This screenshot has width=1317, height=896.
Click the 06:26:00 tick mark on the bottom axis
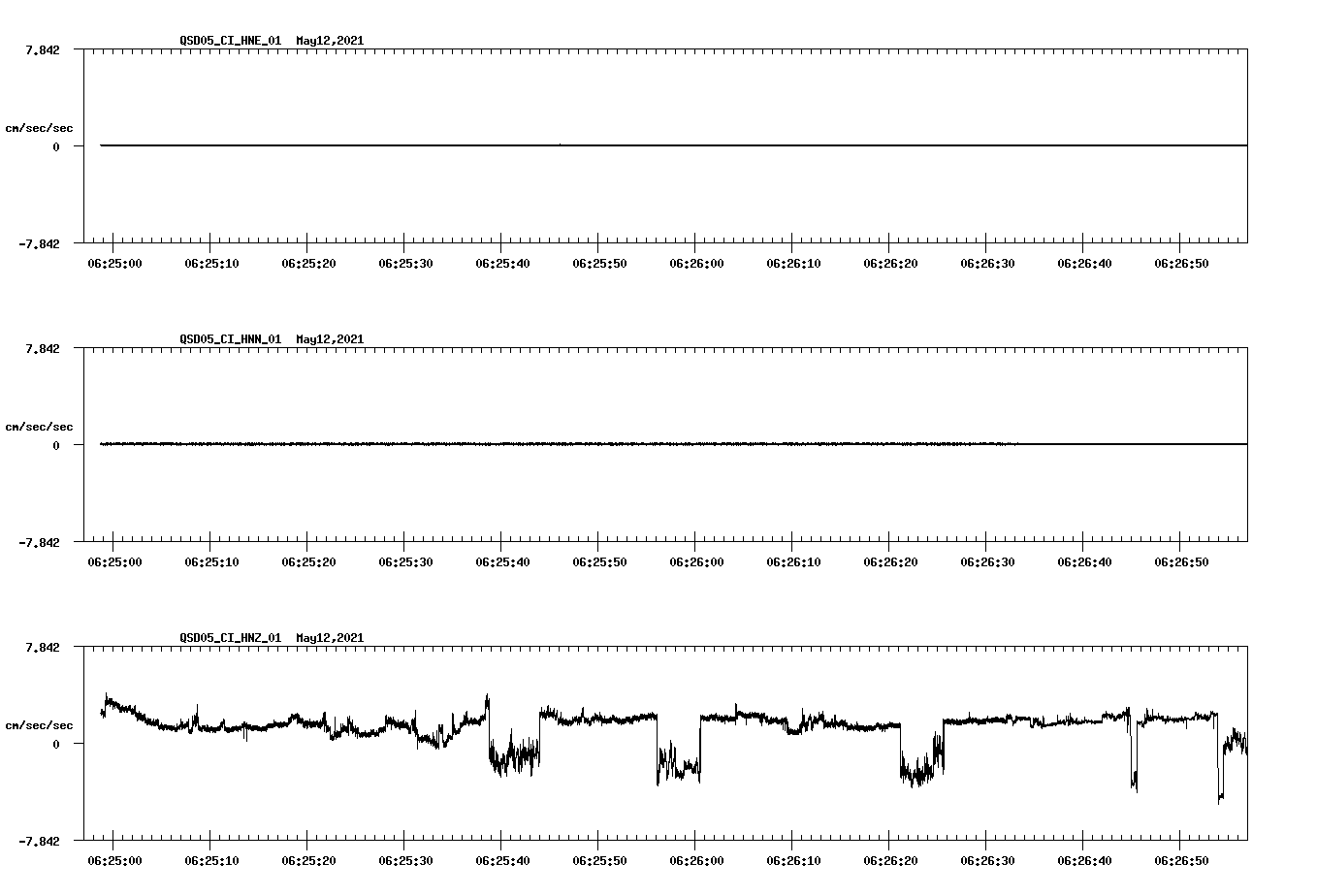point(694,842)
